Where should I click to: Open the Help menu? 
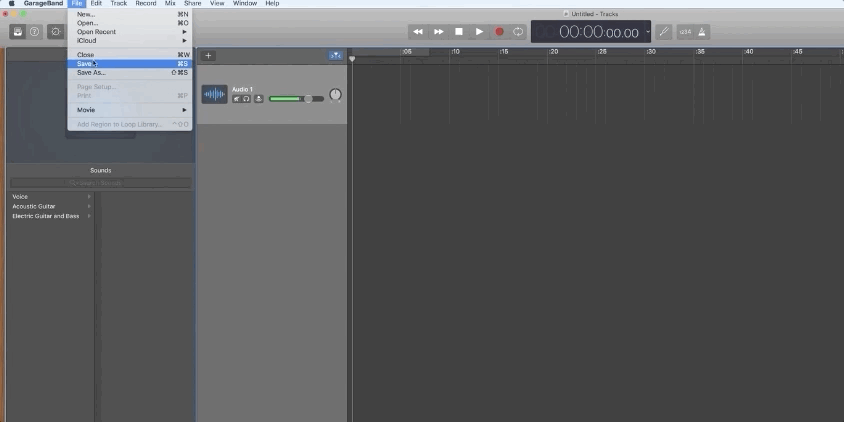(272, 3)
